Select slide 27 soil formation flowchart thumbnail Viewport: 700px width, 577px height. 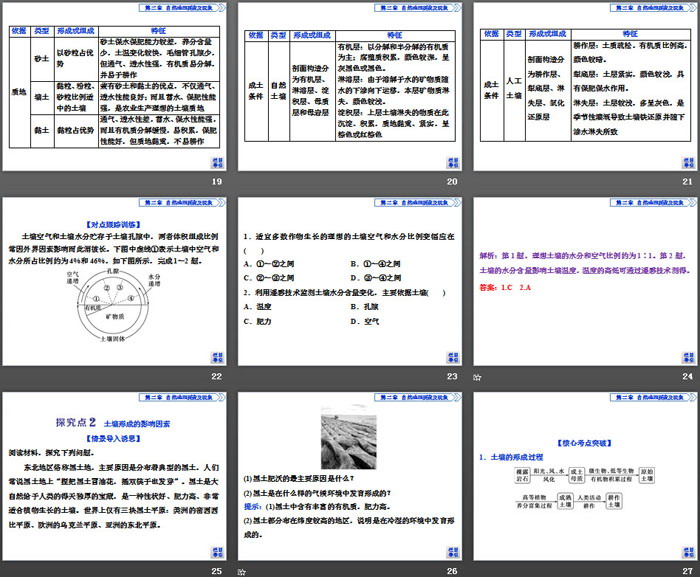(x=583, y=474)
